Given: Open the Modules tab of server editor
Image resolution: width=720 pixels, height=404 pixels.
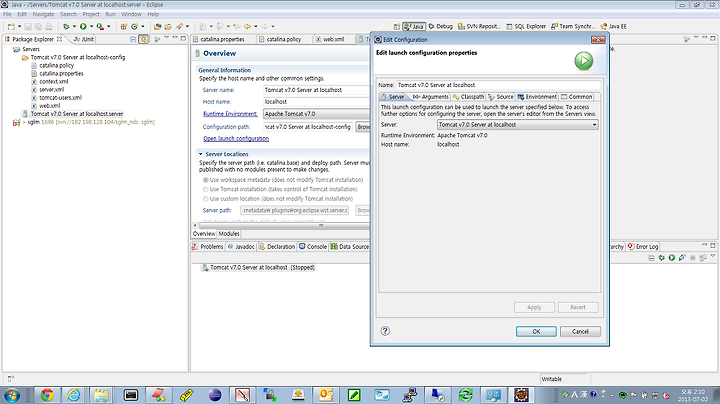Looking at the screenshot, I should [x=229, y=234].
